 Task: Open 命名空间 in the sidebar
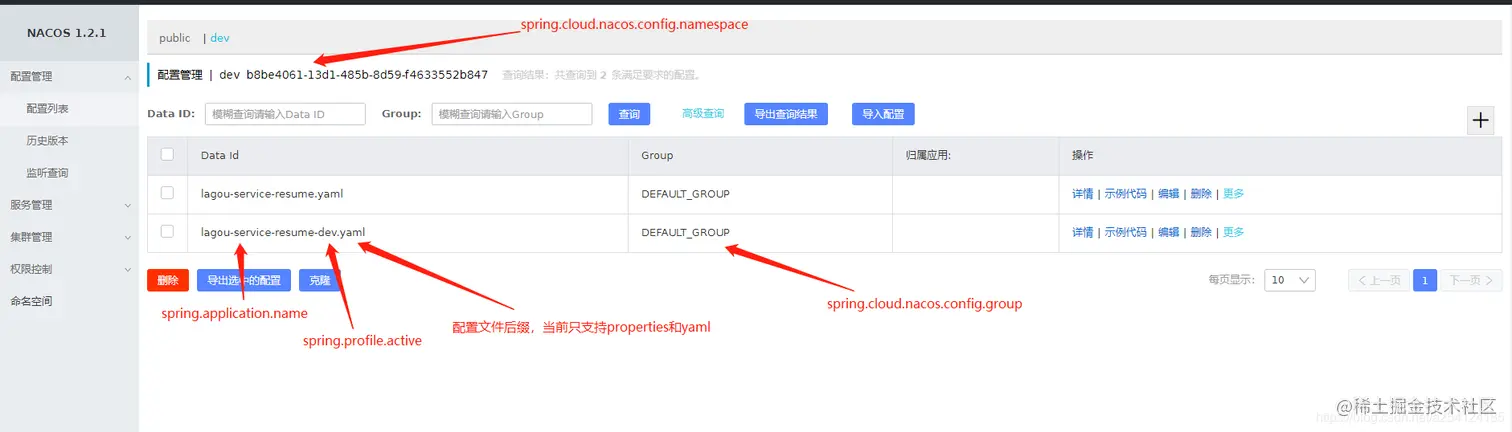(31, 301)
